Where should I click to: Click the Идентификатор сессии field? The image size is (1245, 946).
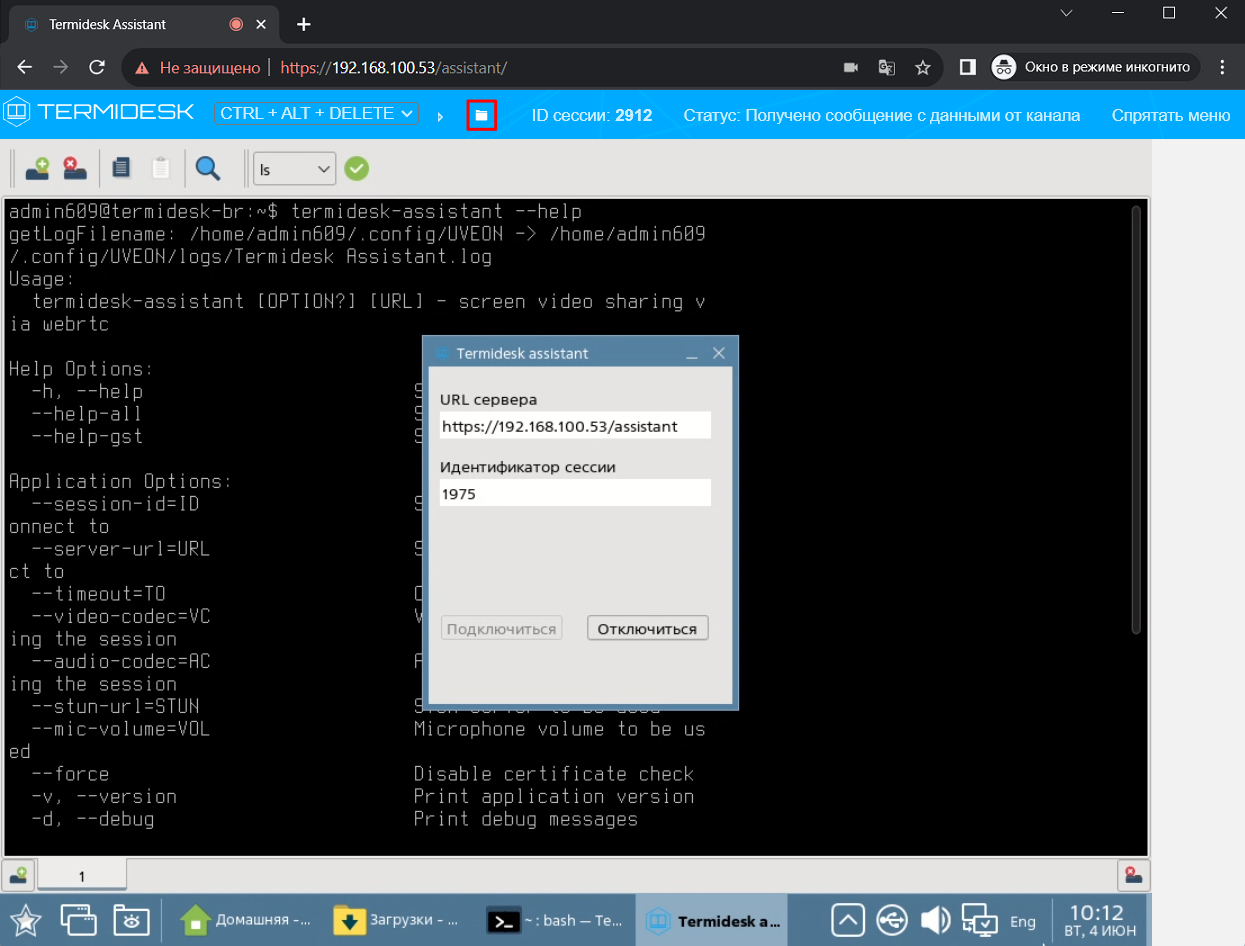click(x=575, y=493)
